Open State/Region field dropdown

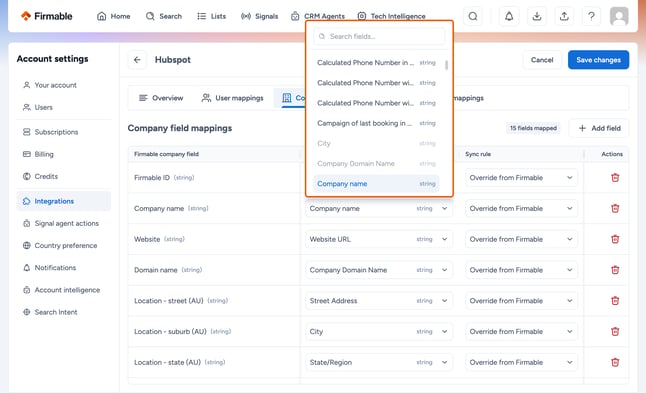(379, 362)
